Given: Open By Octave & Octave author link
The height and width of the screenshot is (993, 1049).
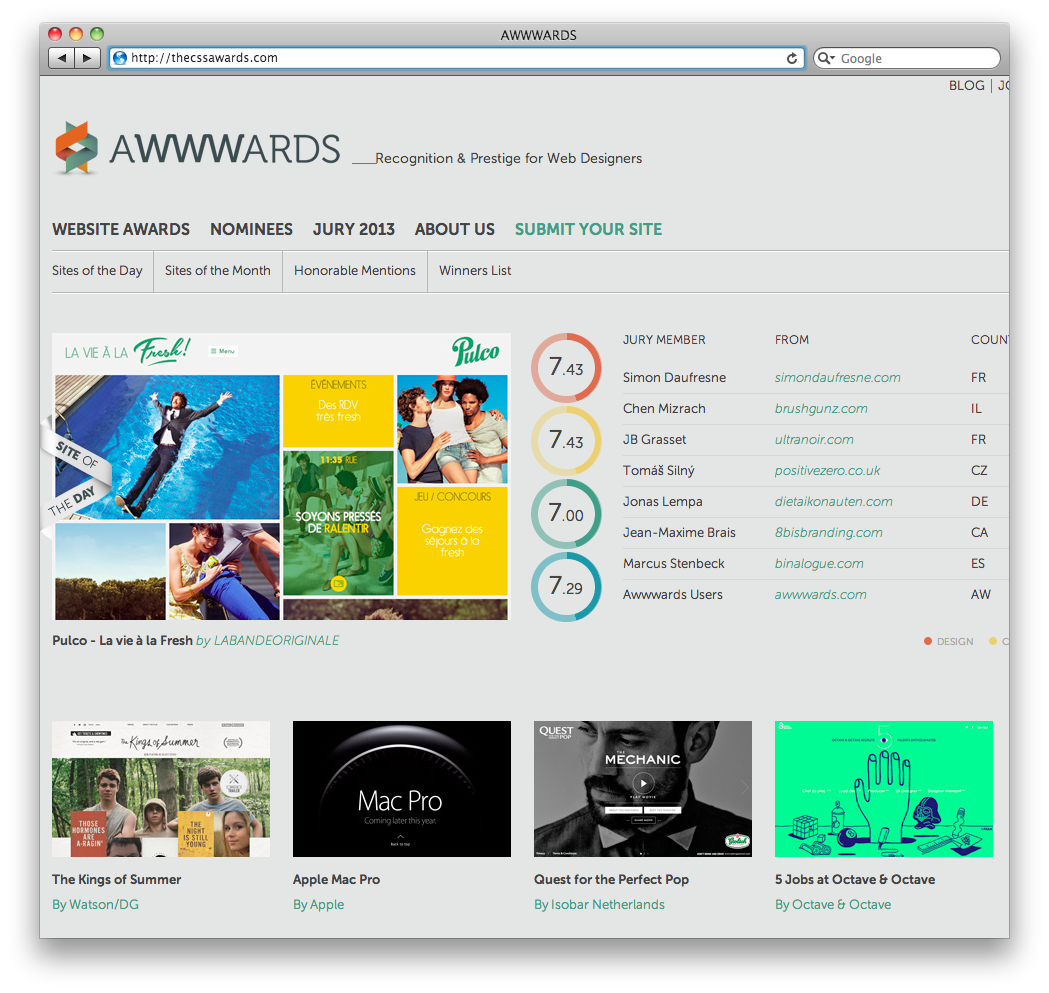Looking at the screenshot, I should pos(833,904).
